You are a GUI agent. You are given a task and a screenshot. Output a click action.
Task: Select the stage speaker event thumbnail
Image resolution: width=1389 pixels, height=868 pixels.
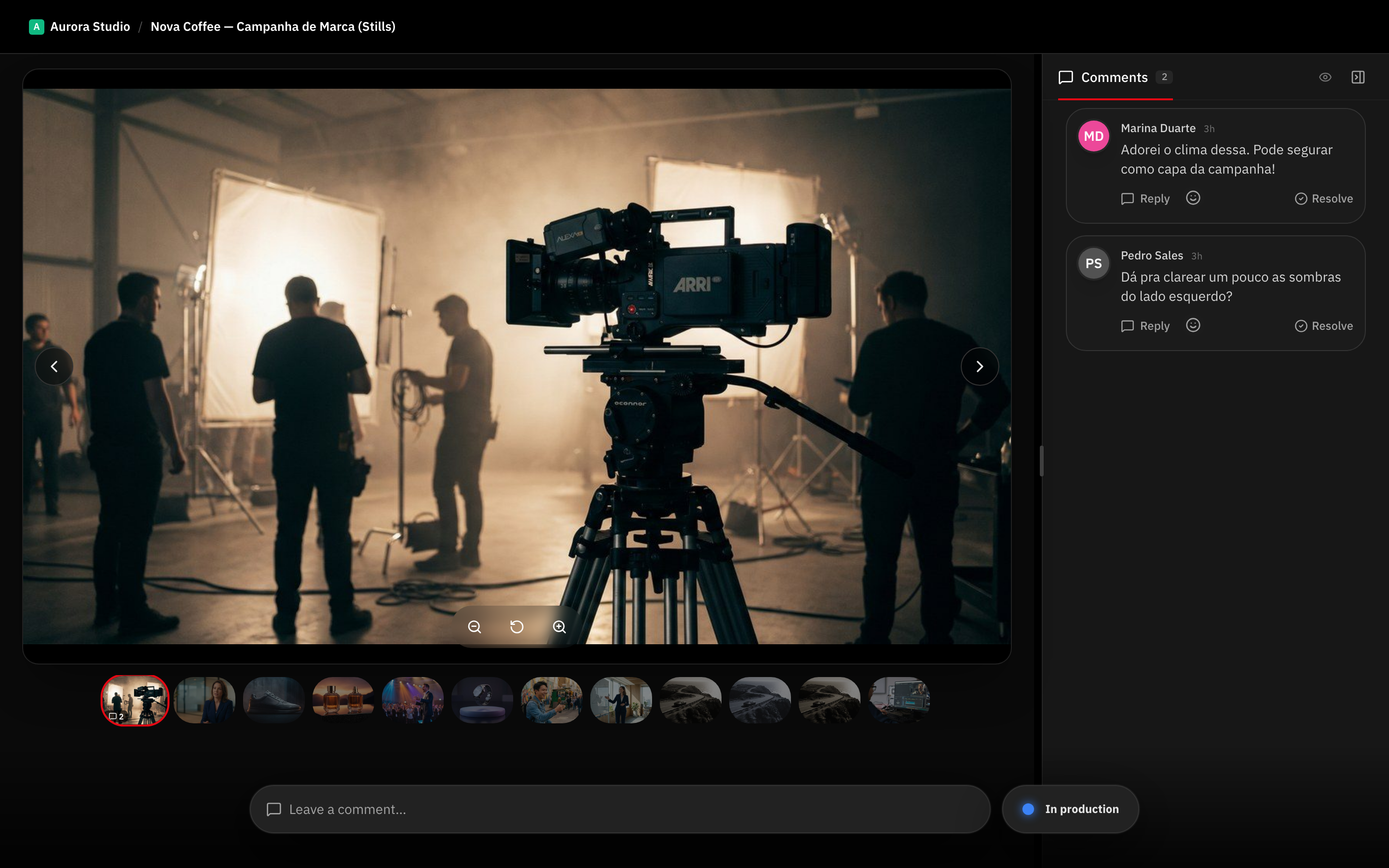point(413,700)
